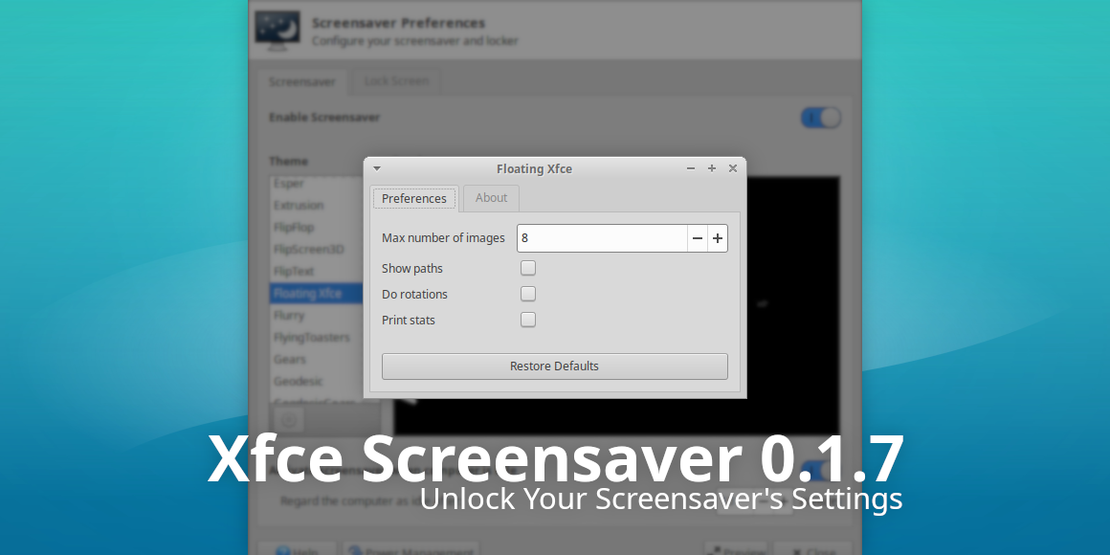This screenshot has height=555, width=1110.
Task: Close the Floating Xfce dialog
Action: coord(733,168)
